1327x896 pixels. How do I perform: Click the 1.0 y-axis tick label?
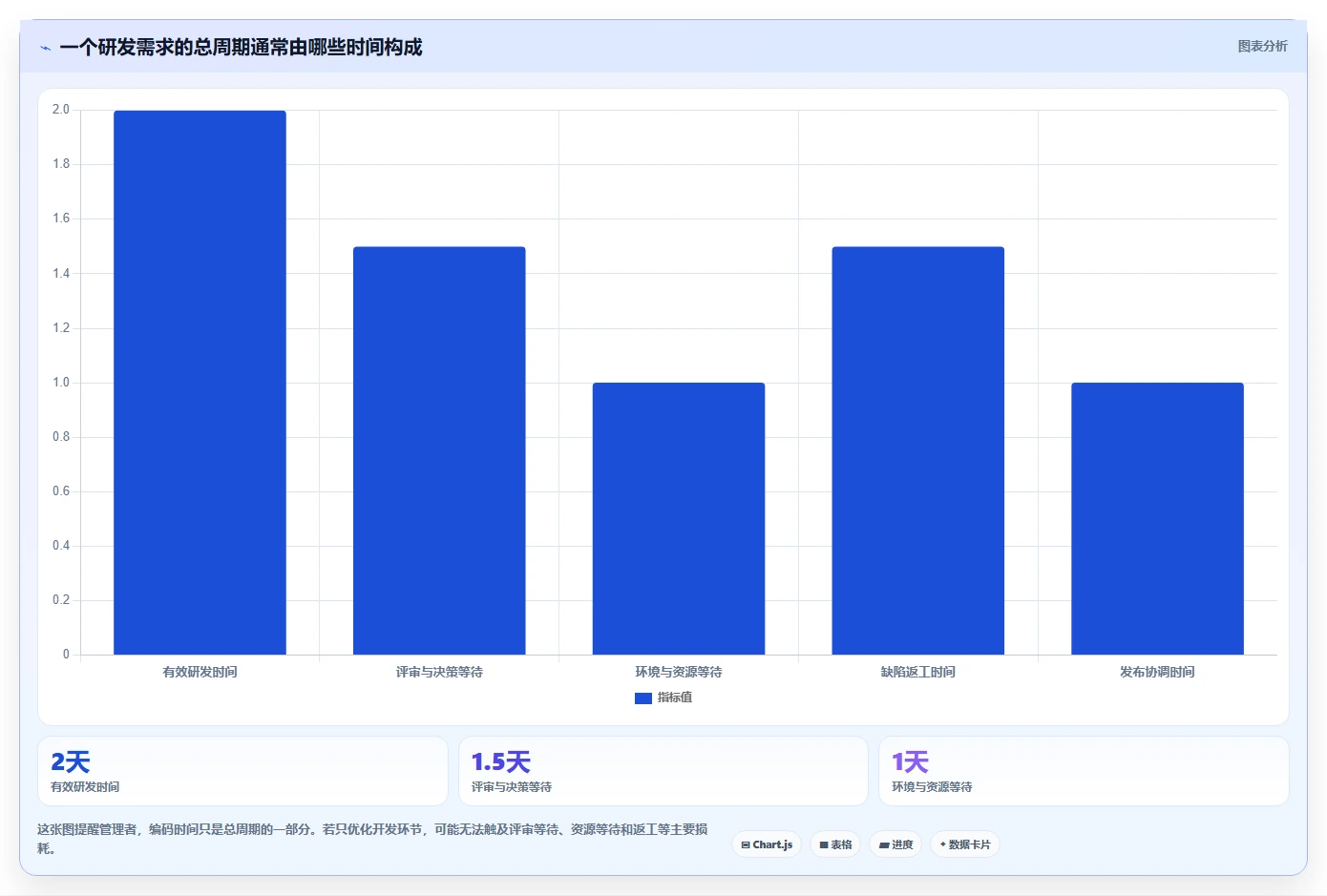[61, 383]
